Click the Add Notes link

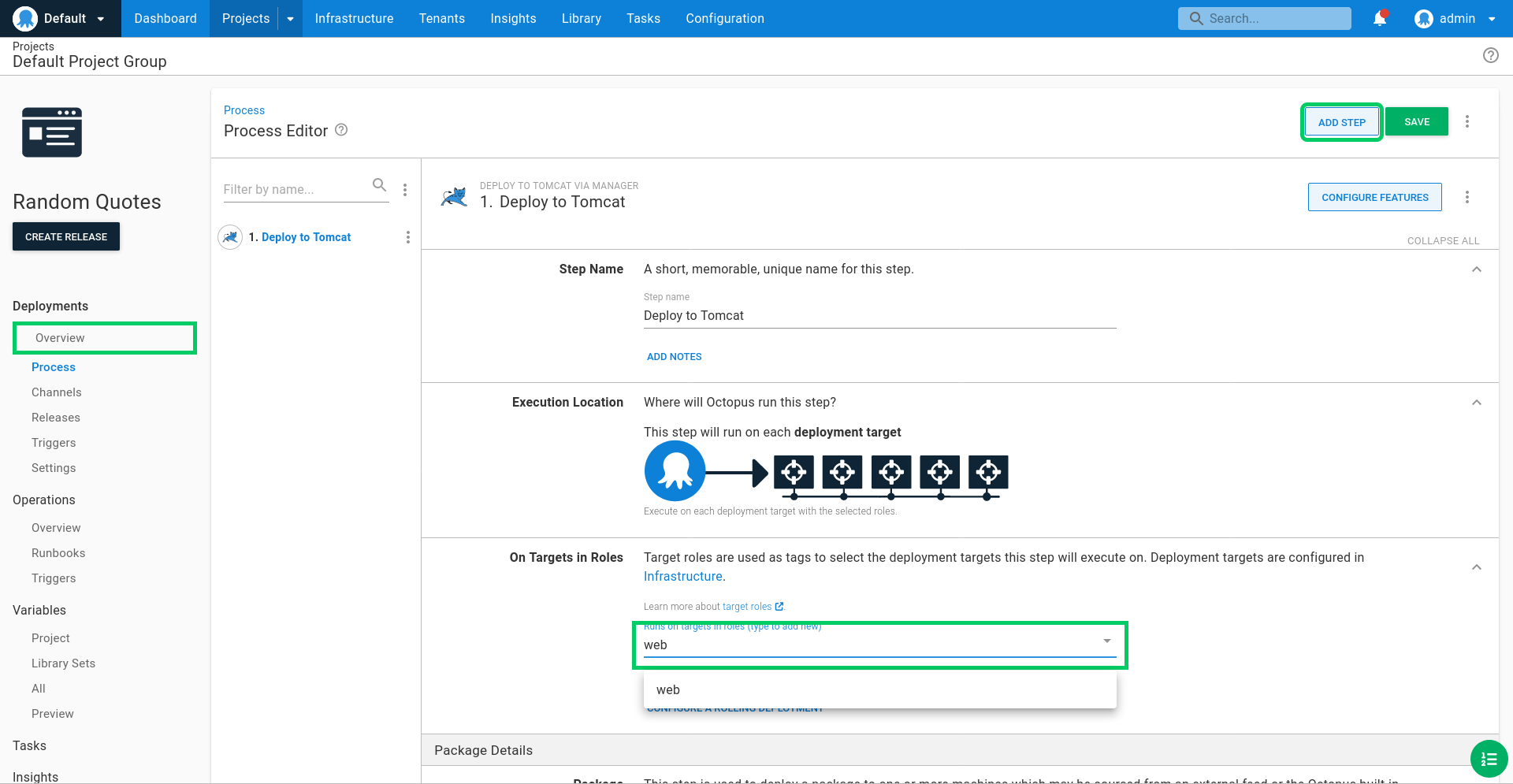(674, 357)
